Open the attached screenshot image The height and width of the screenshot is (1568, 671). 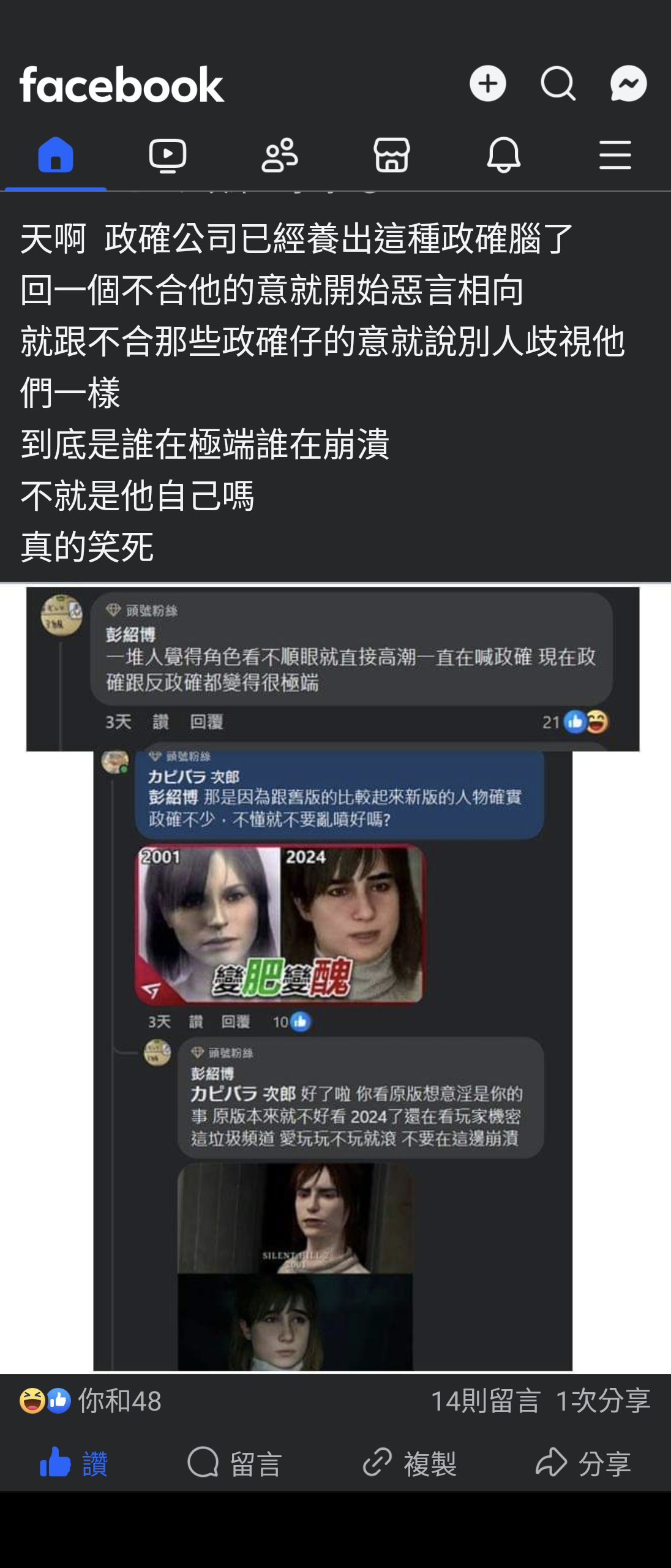pos(332,978)
